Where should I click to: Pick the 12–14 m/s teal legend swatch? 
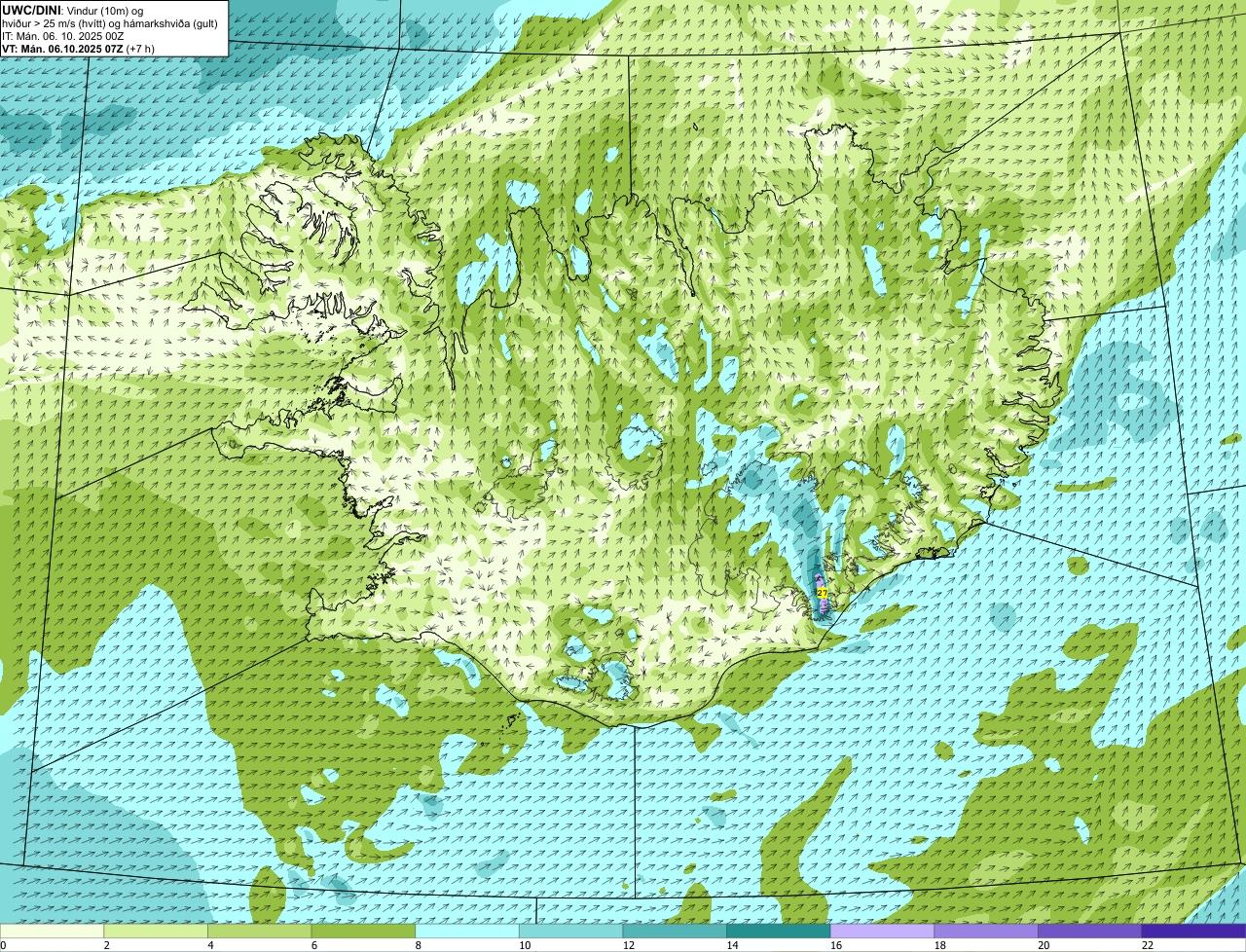point(675,931)
